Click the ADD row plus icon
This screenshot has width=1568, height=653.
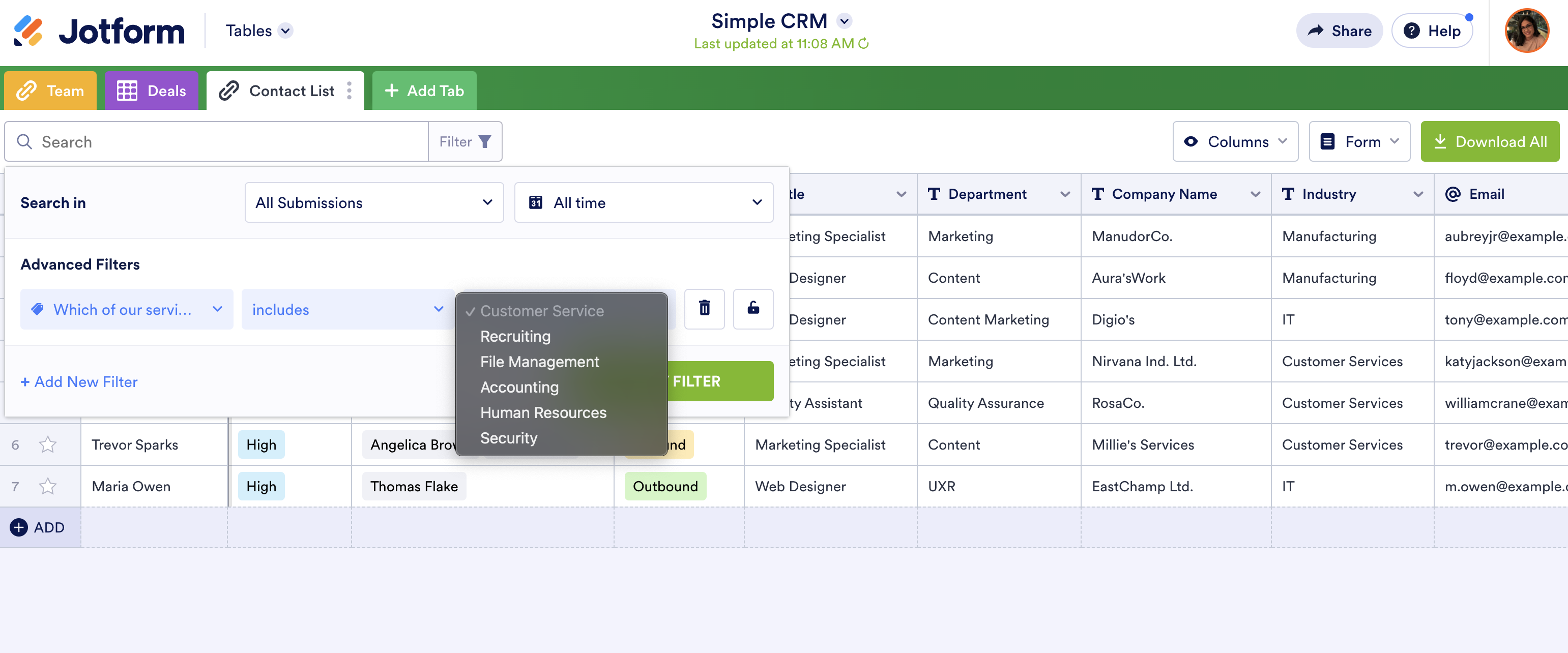tap(19, 527)
